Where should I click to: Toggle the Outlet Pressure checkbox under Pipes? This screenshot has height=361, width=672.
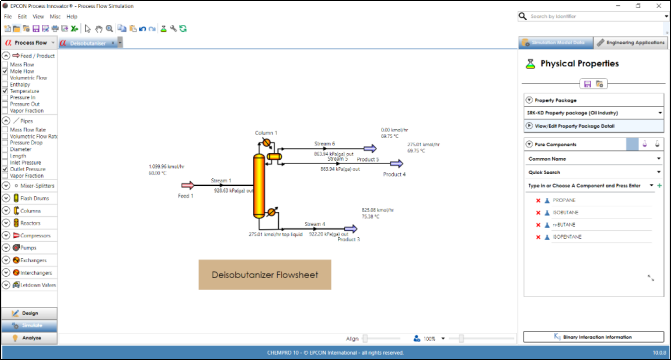click(5, 169)
